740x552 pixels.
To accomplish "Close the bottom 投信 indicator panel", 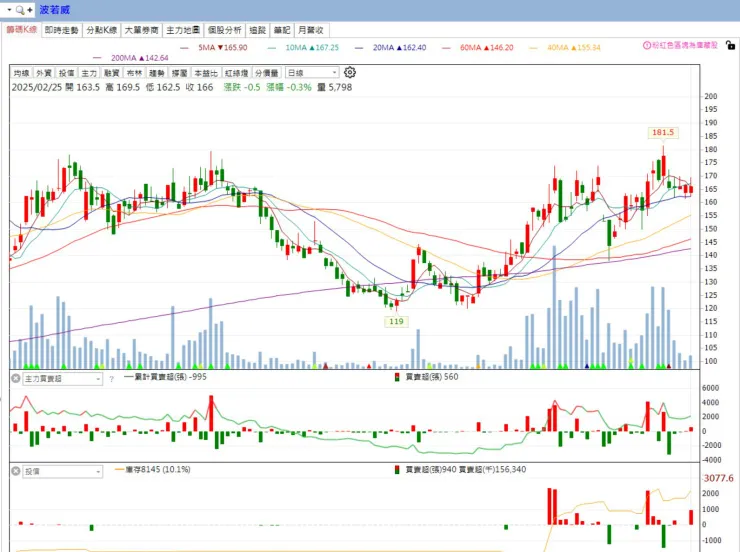I will click(x=14, y=469).
